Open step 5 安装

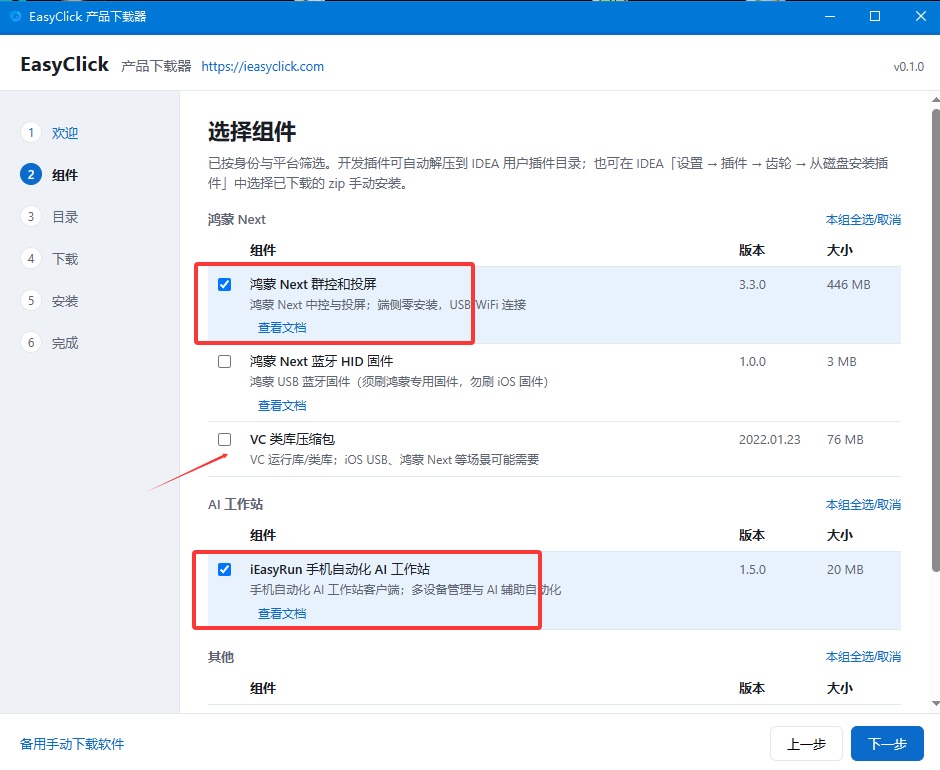50,300
